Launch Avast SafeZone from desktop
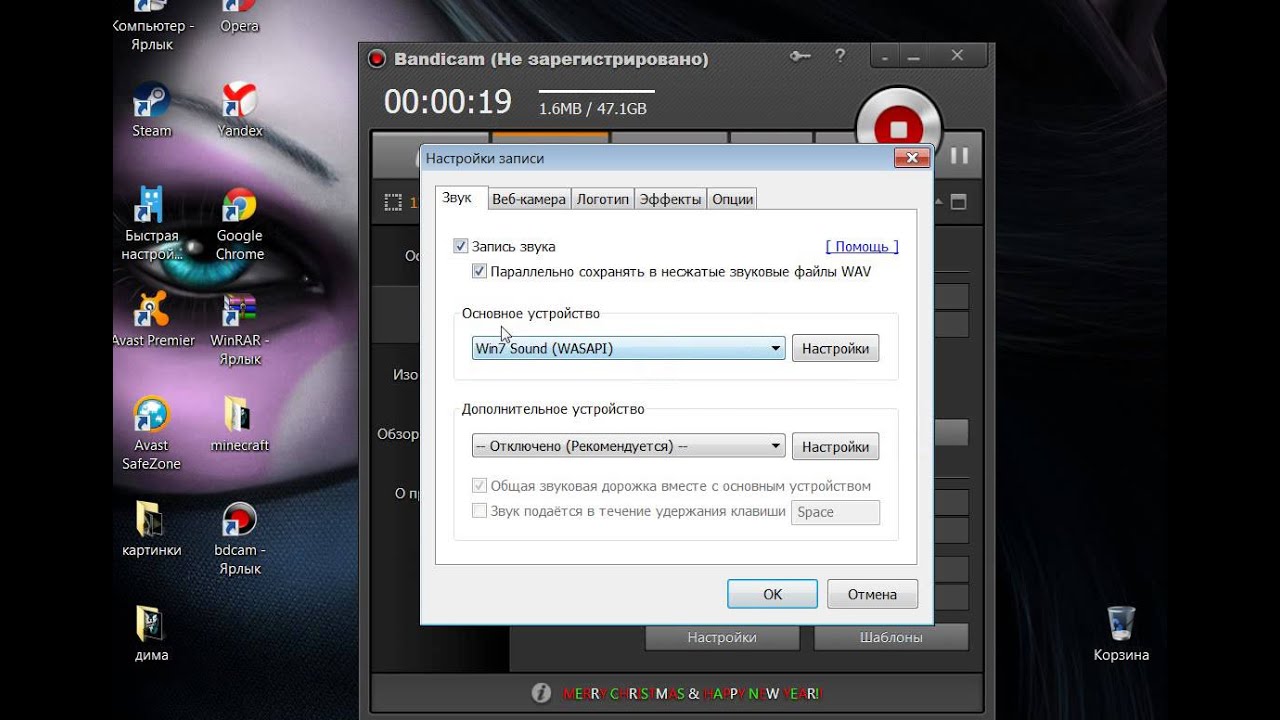Viewport: 1280px width, 720px height. [151, 434]
